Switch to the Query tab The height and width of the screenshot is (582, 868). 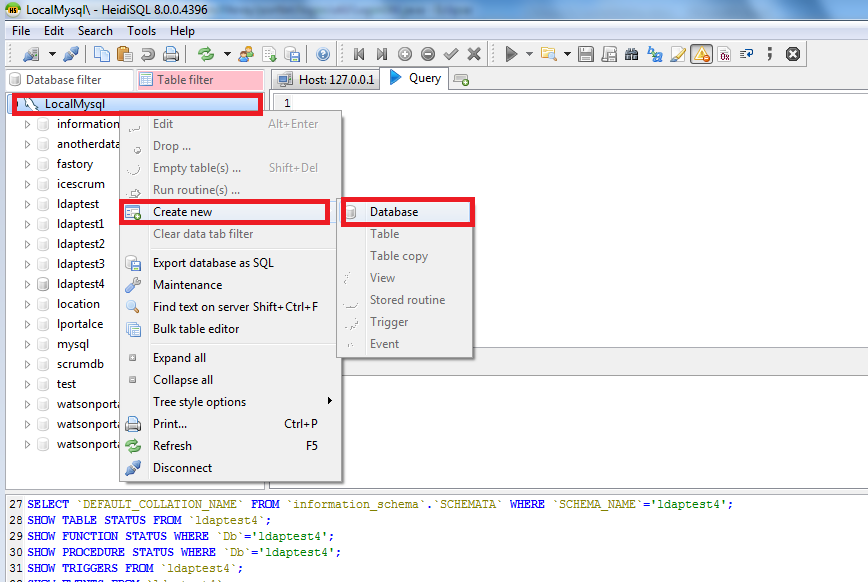click(415, 78)
